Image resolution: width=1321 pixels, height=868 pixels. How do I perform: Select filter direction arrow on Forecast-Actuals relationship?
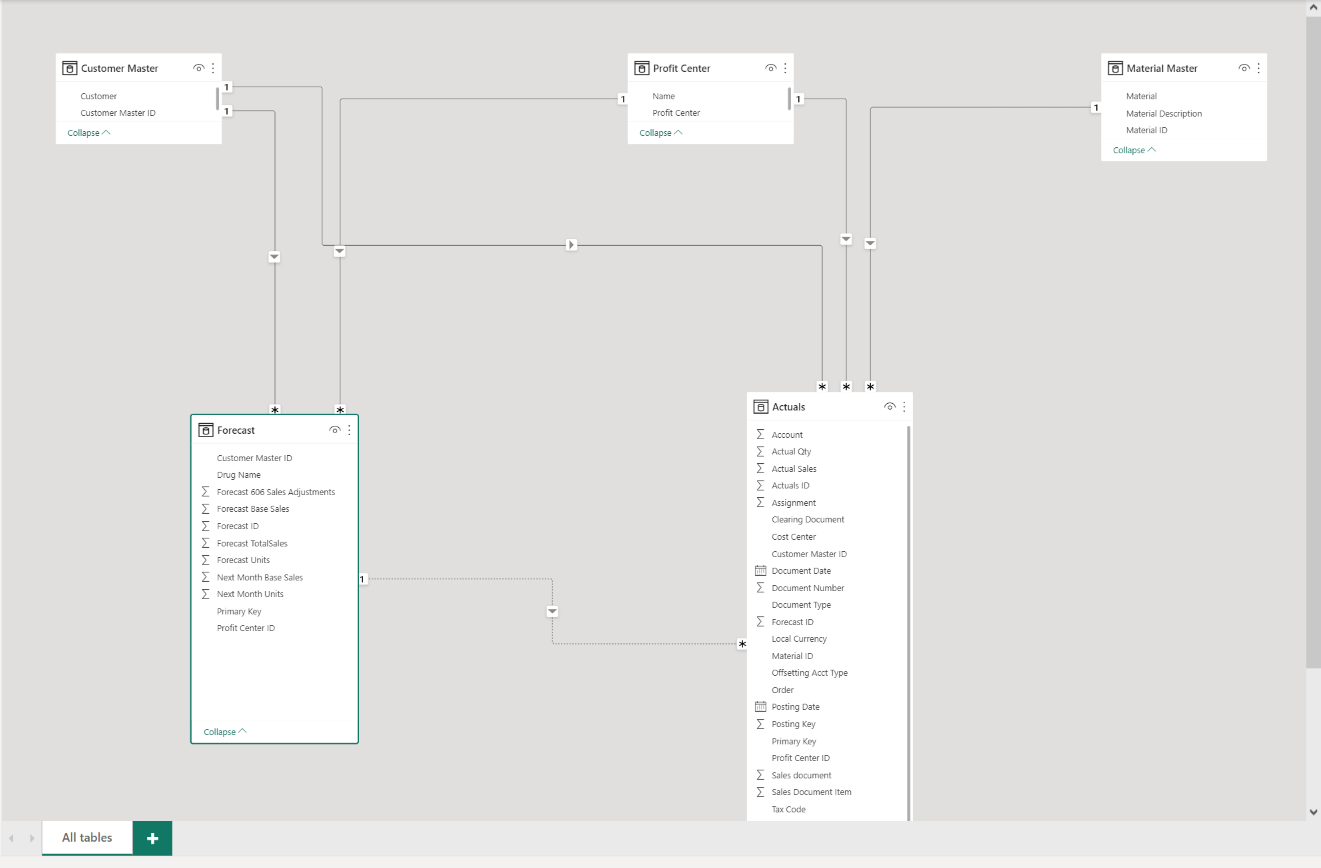click(x=552, y=611)
